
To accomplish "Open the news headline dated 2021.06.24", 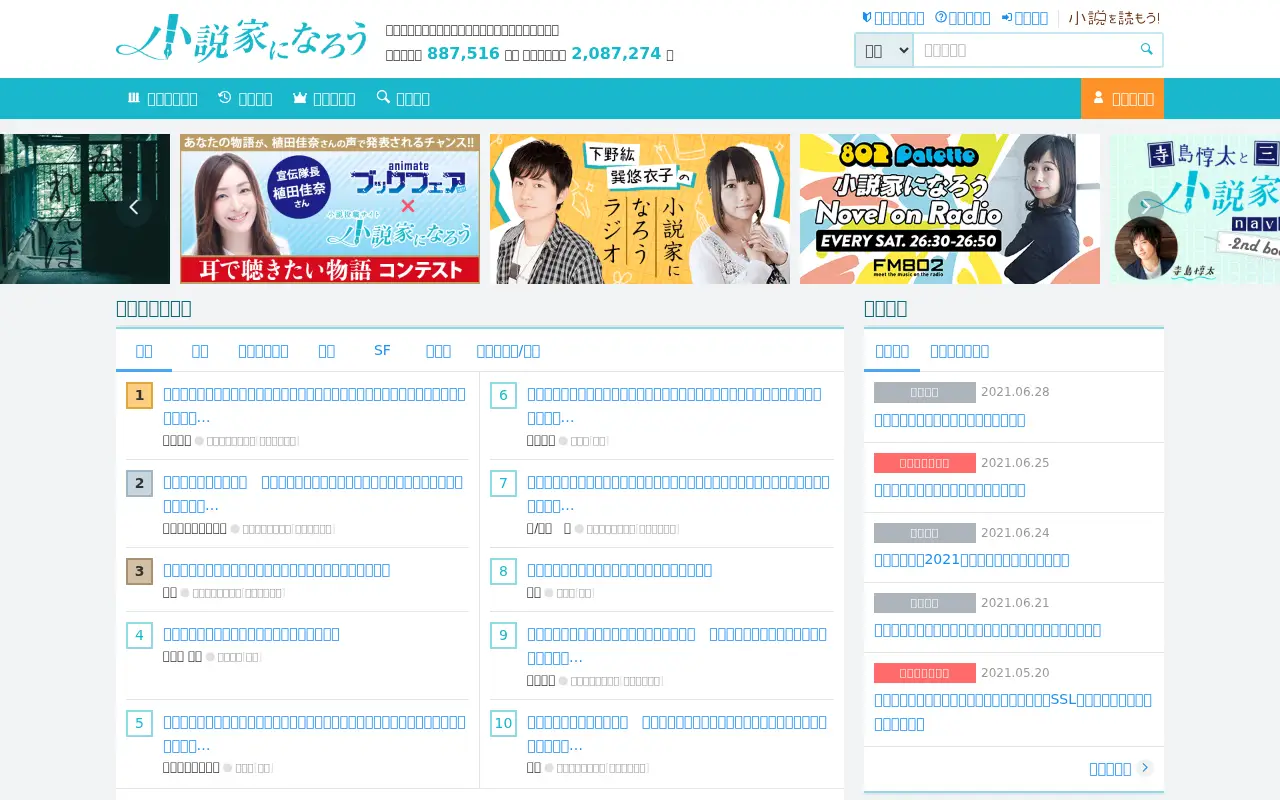I will click(971, 559).
